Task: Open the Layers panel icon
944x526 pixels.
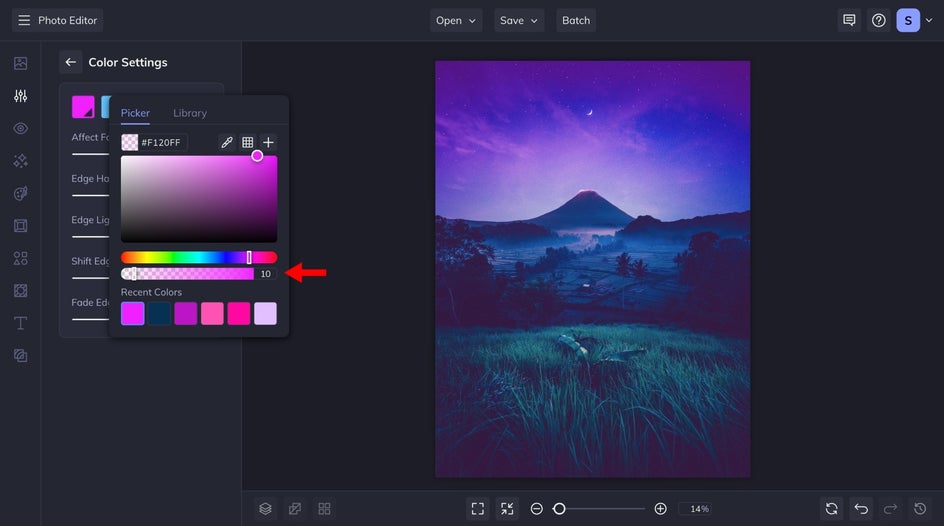Action: (266, 509)
